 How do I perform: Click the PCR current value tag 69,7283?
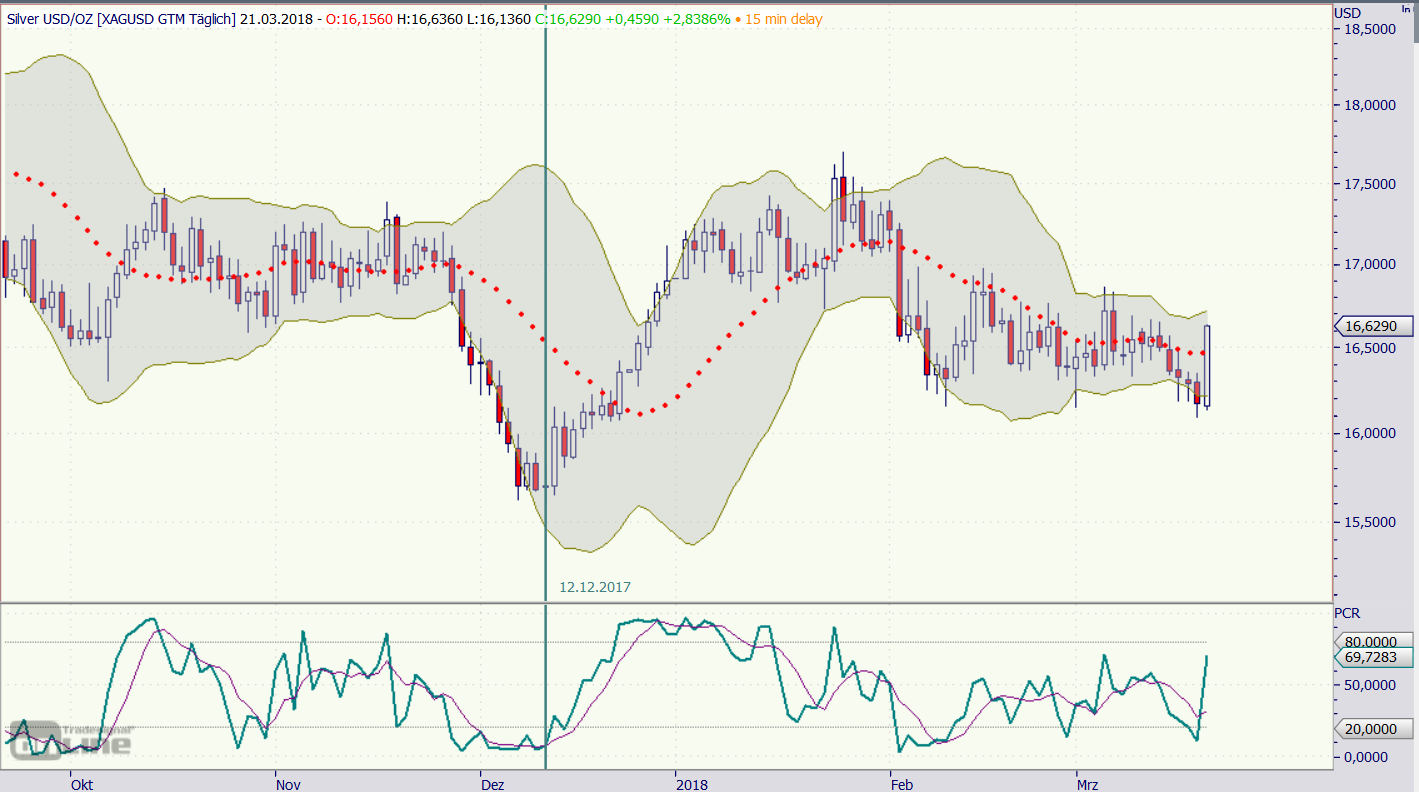pos(1372,656)
